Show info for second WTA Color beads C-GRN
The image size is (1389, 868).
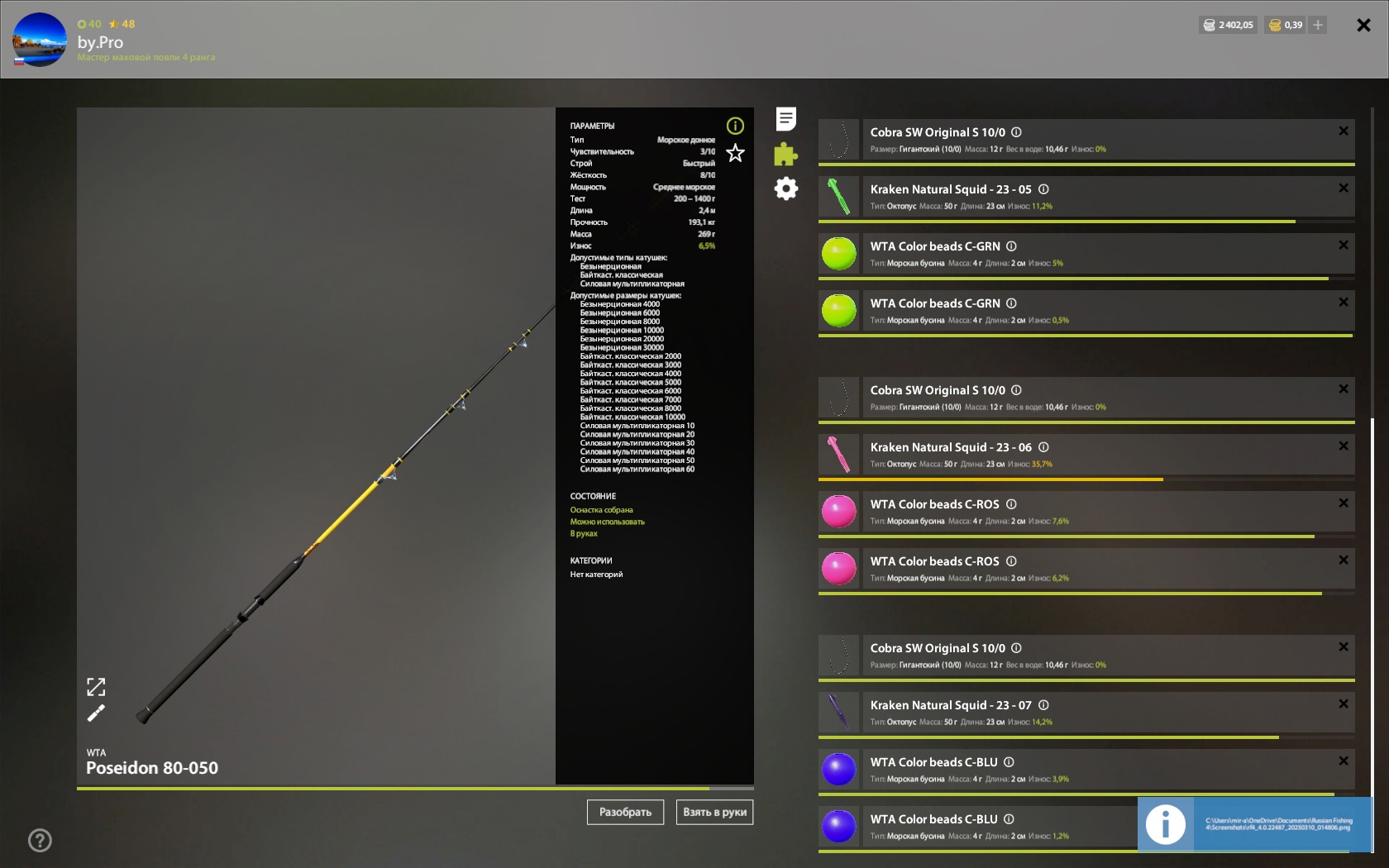[1011, 303]
